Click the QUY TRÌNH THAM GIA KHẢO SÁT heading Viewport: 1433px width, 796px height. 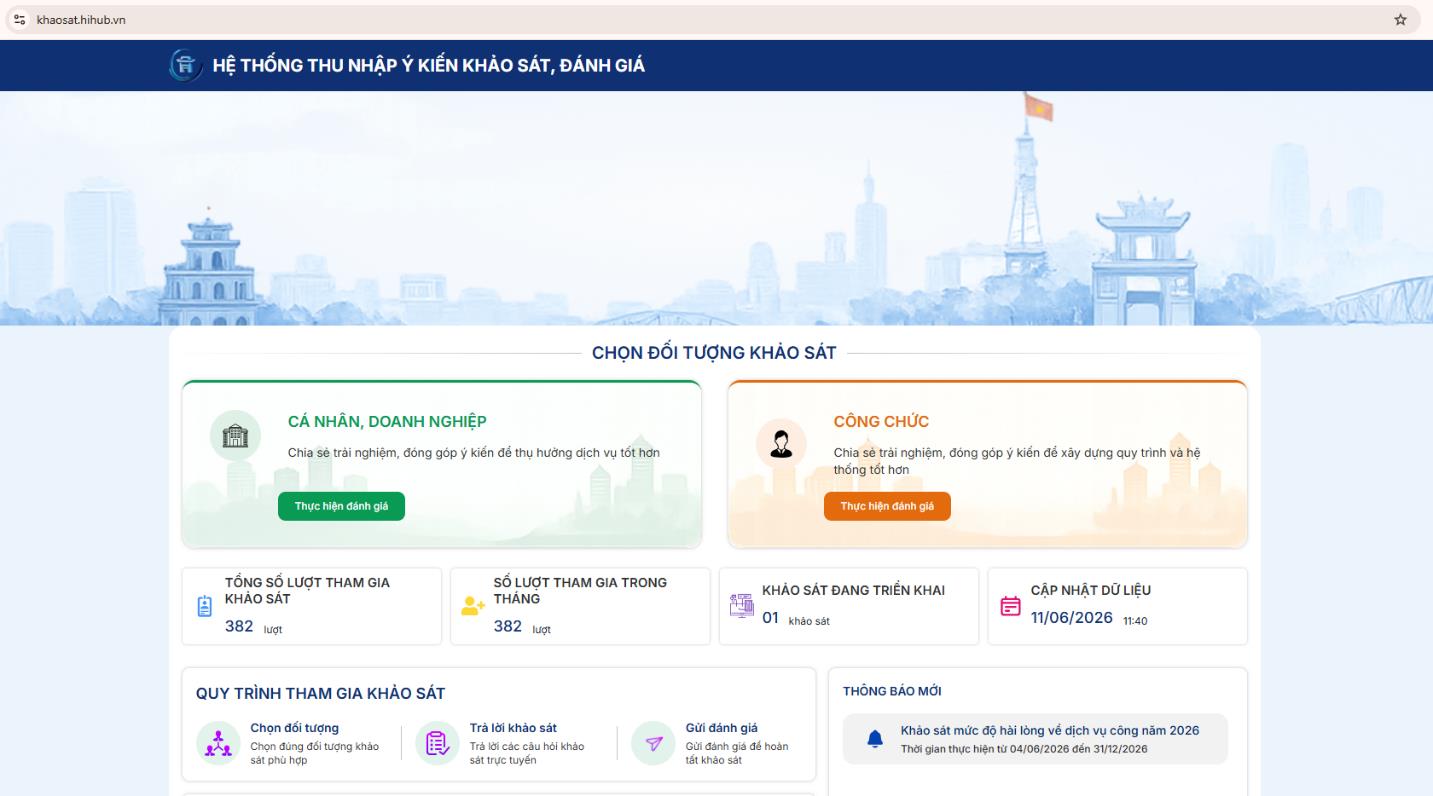coord(320,693)
